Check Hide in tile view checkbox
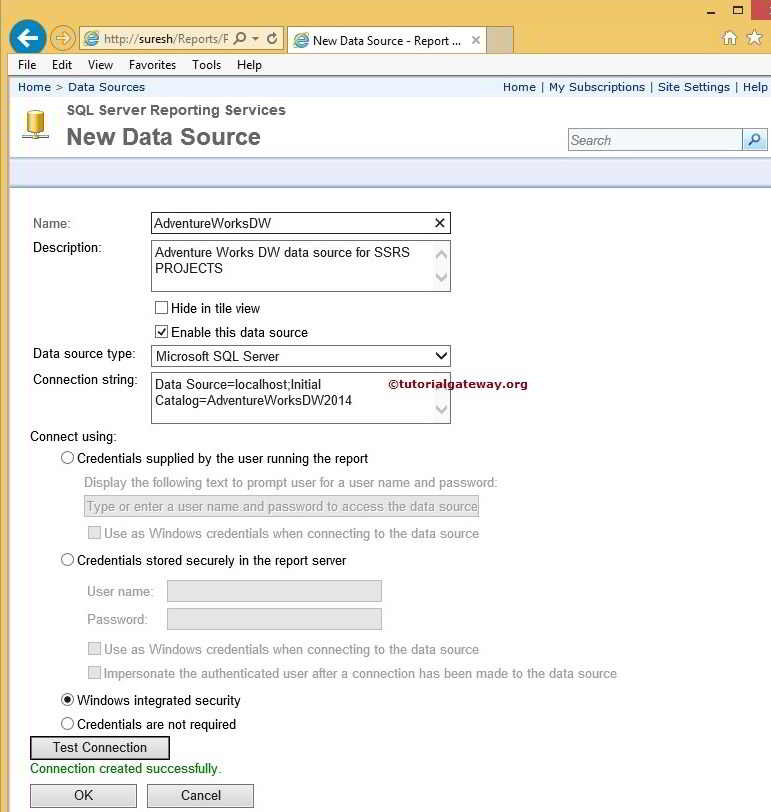 162,308
